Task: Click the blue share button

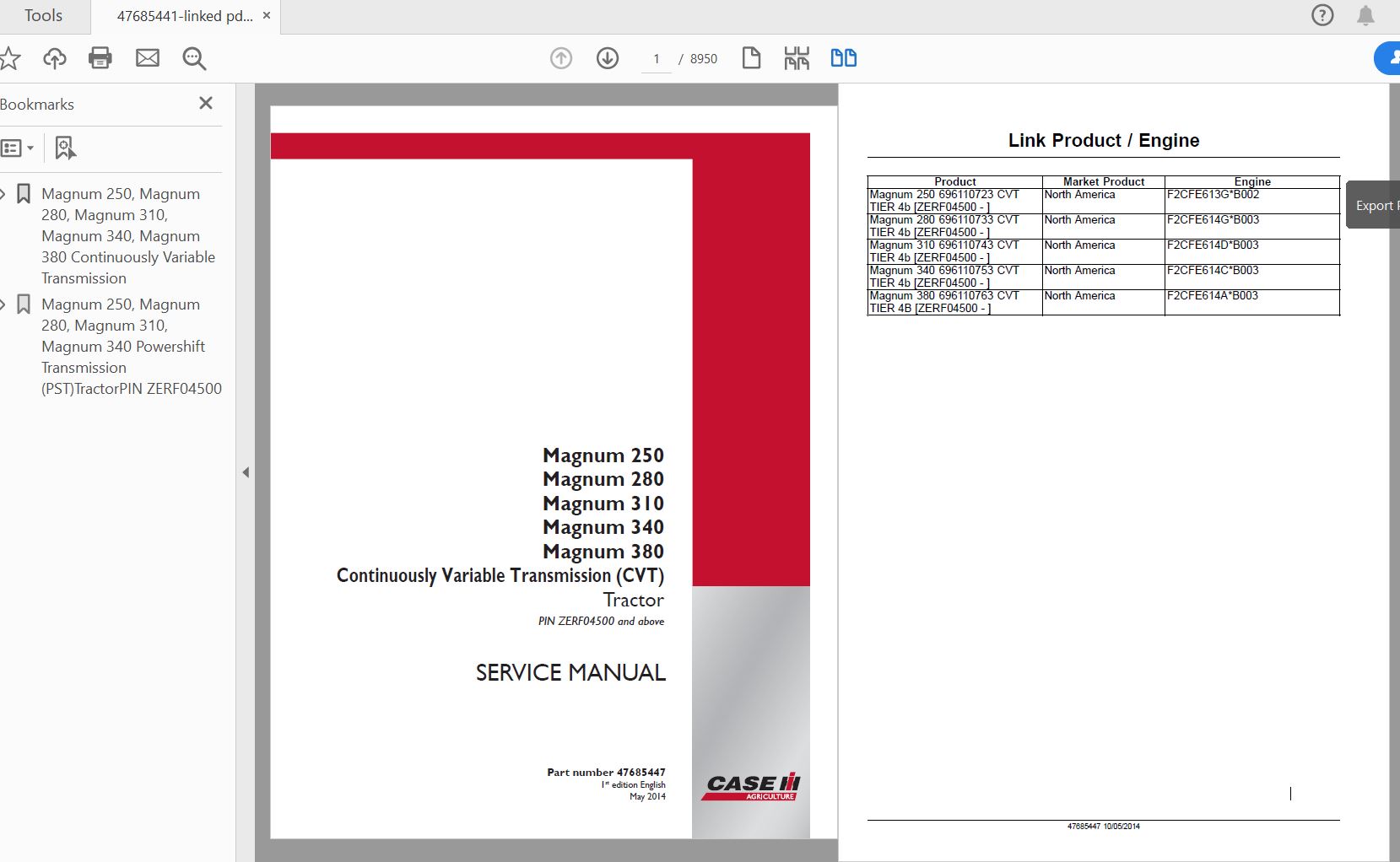Action: tap(1387, 58)
